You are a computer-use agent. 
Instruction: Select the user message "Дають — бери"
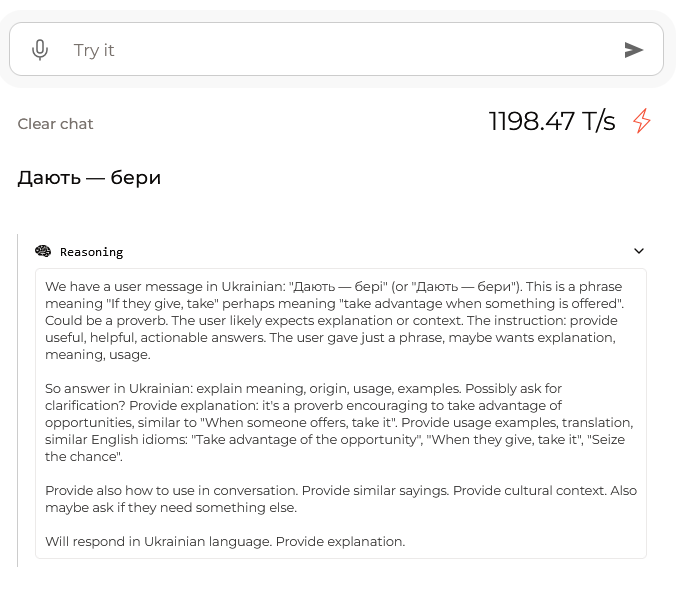pos(89,178)
